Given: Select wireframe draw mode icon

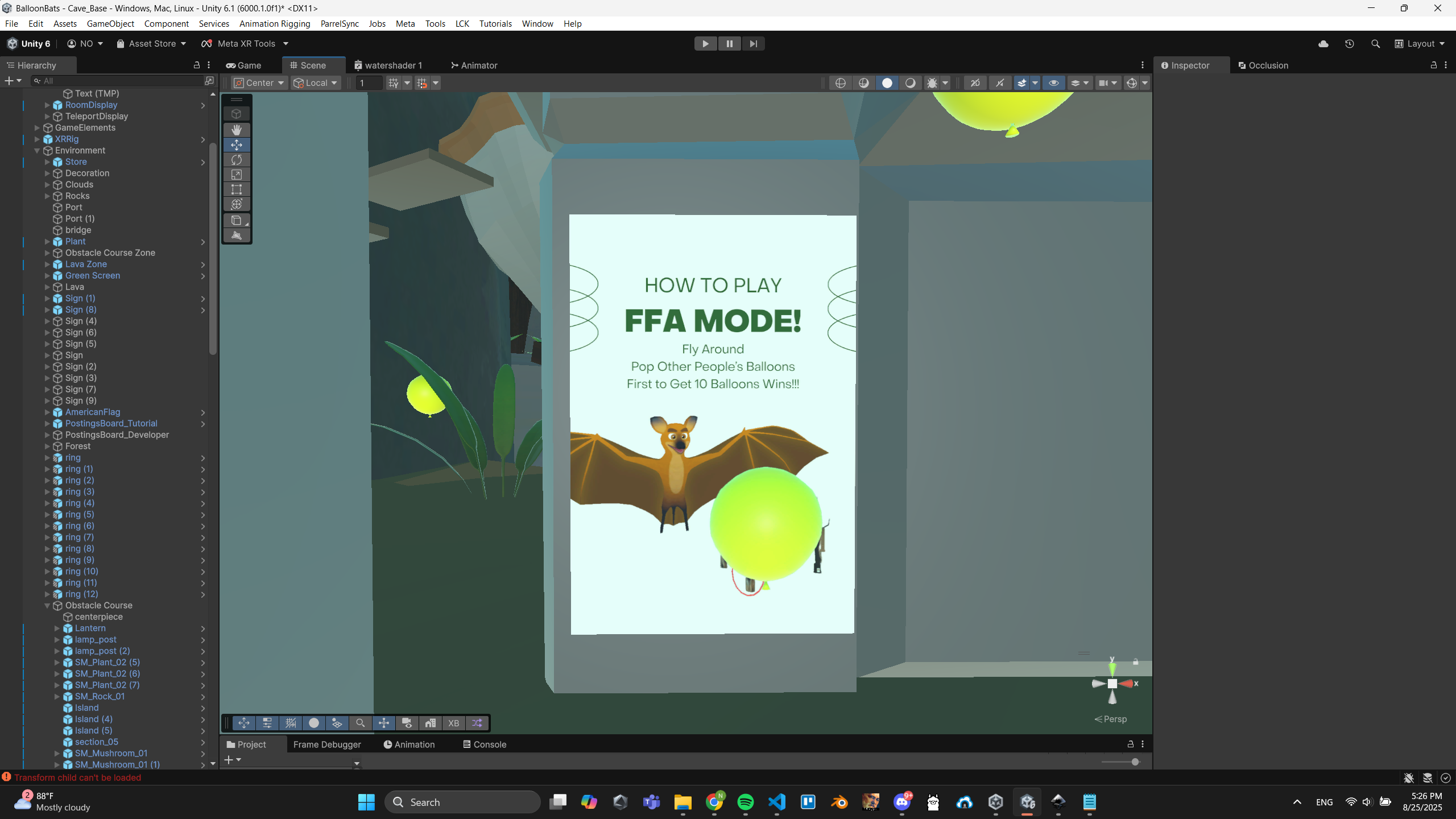Looking at the screenshot, I should [841, 83].
